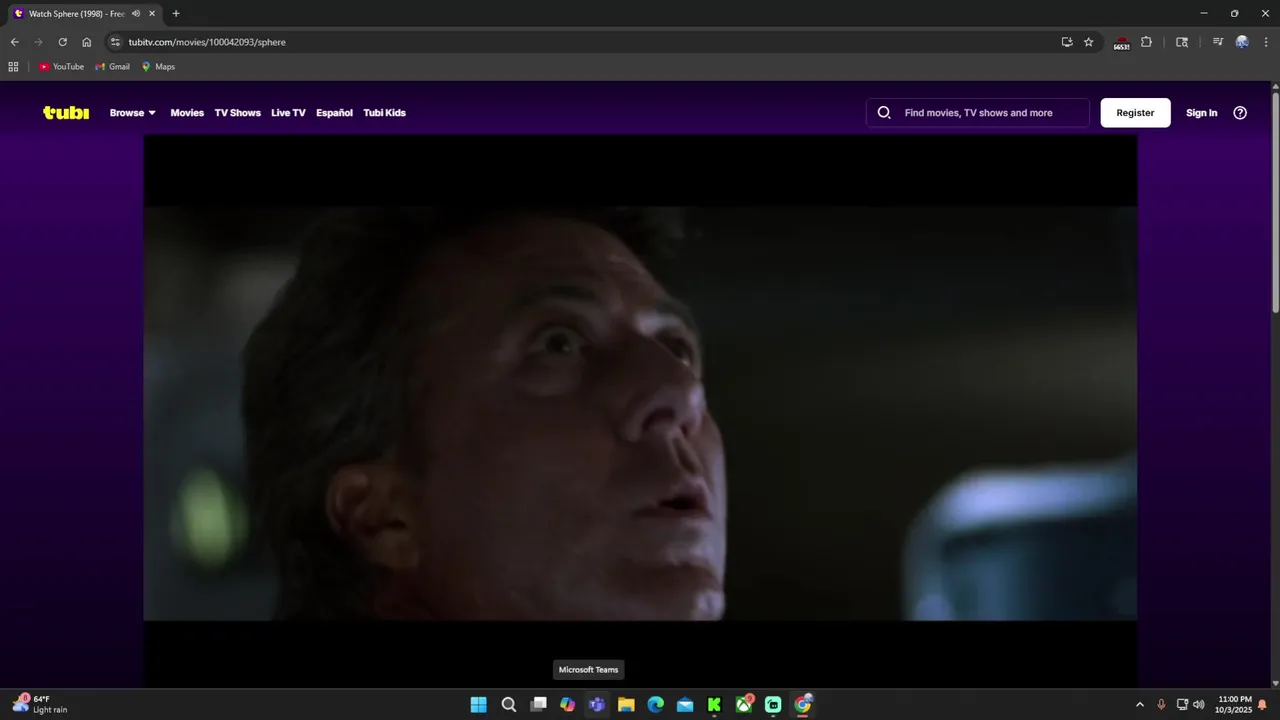Open the Mail app on taskbar

click(685, 705)
